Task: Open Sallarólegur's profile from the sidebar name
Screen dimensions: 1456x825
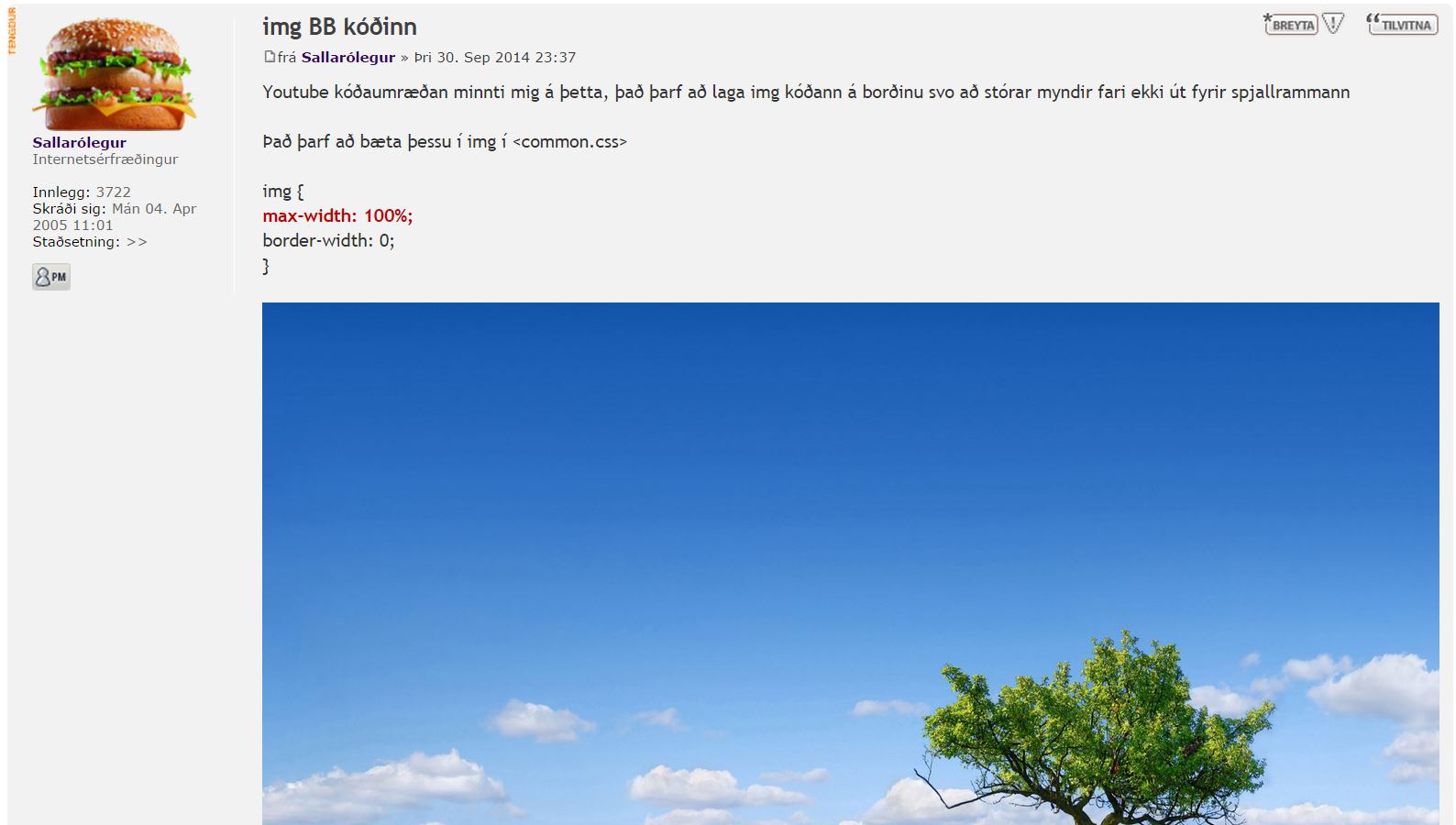Action: tap(80, 143)
